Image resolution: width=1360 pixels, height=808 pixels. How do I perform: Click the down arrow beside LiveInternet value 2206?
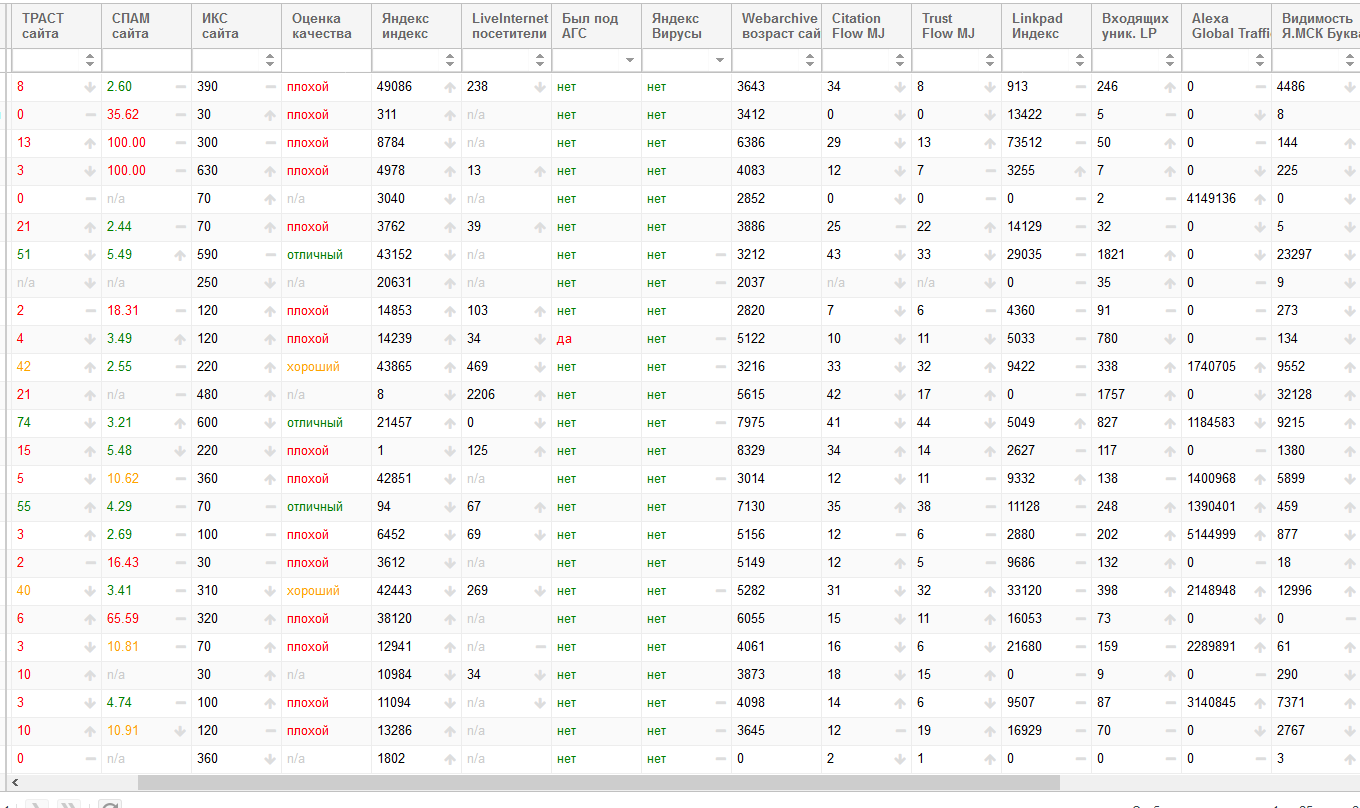pos(540,395)
